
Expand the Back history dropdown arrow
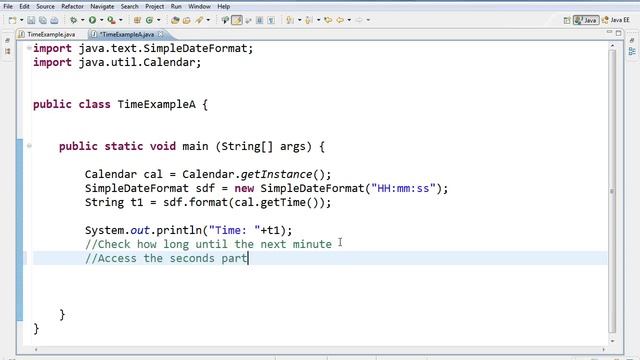(349, 20)
